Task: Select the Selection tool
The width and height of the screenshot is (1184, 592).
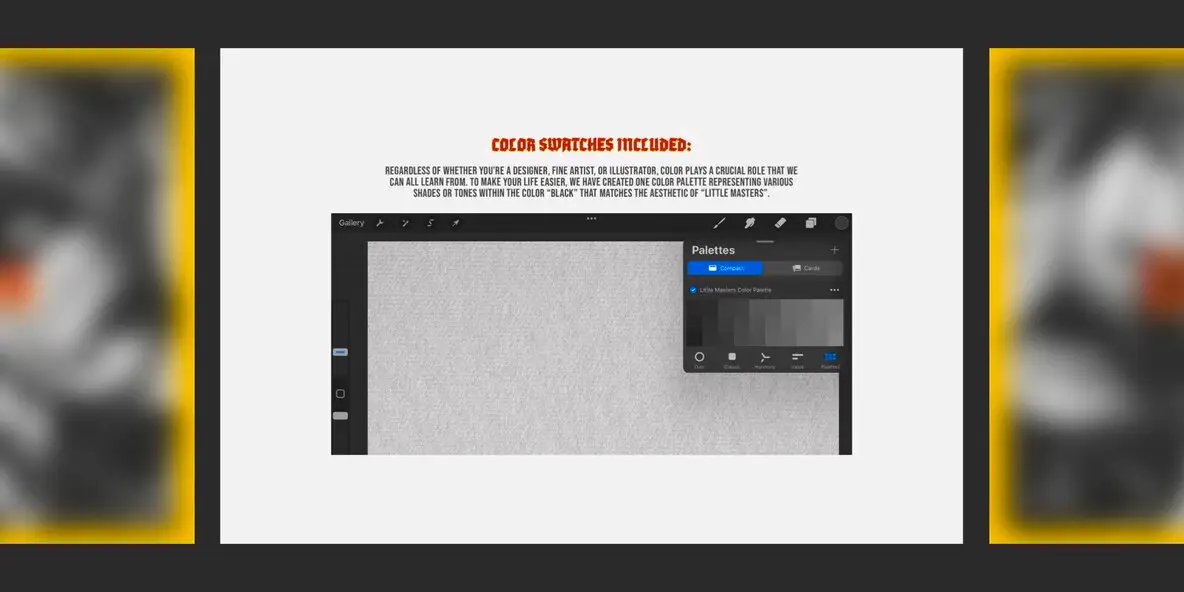Action: pos(431,222)
